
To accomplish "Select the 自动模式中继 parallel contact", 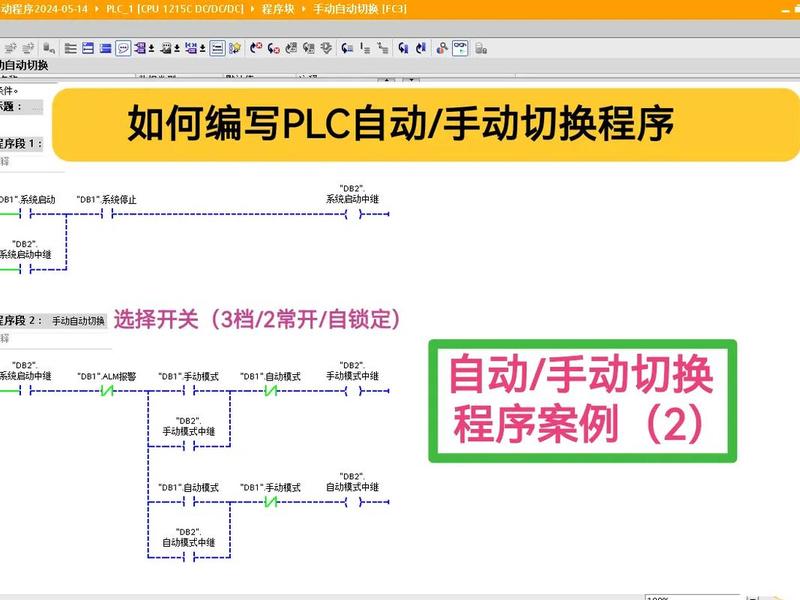I will pyautogui.click(x=188, y=557).
